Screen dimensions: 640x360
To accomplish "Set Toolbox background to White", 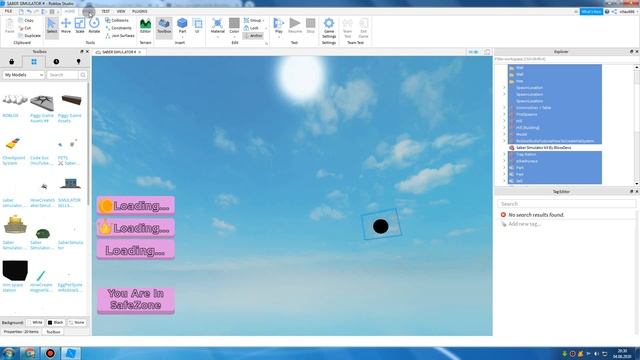I will (35, 322).
